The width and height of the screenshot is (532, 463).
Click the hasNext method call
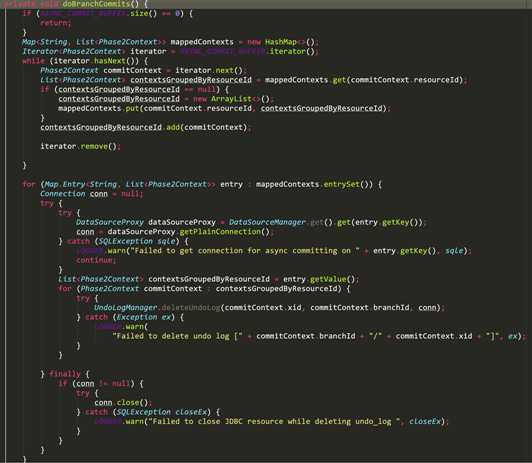110,61
